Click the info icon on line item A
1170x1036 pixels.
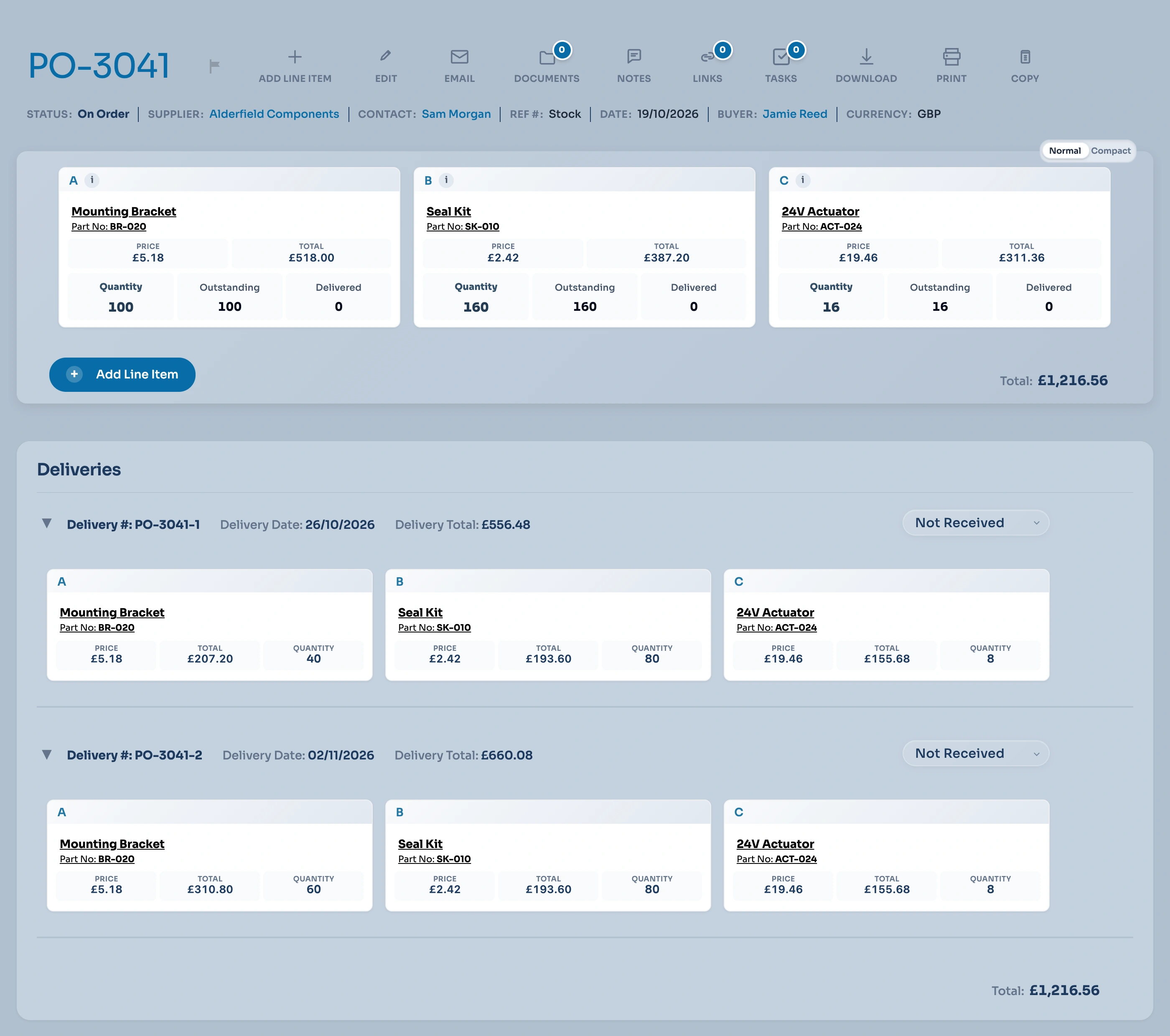tap(92, 180)
